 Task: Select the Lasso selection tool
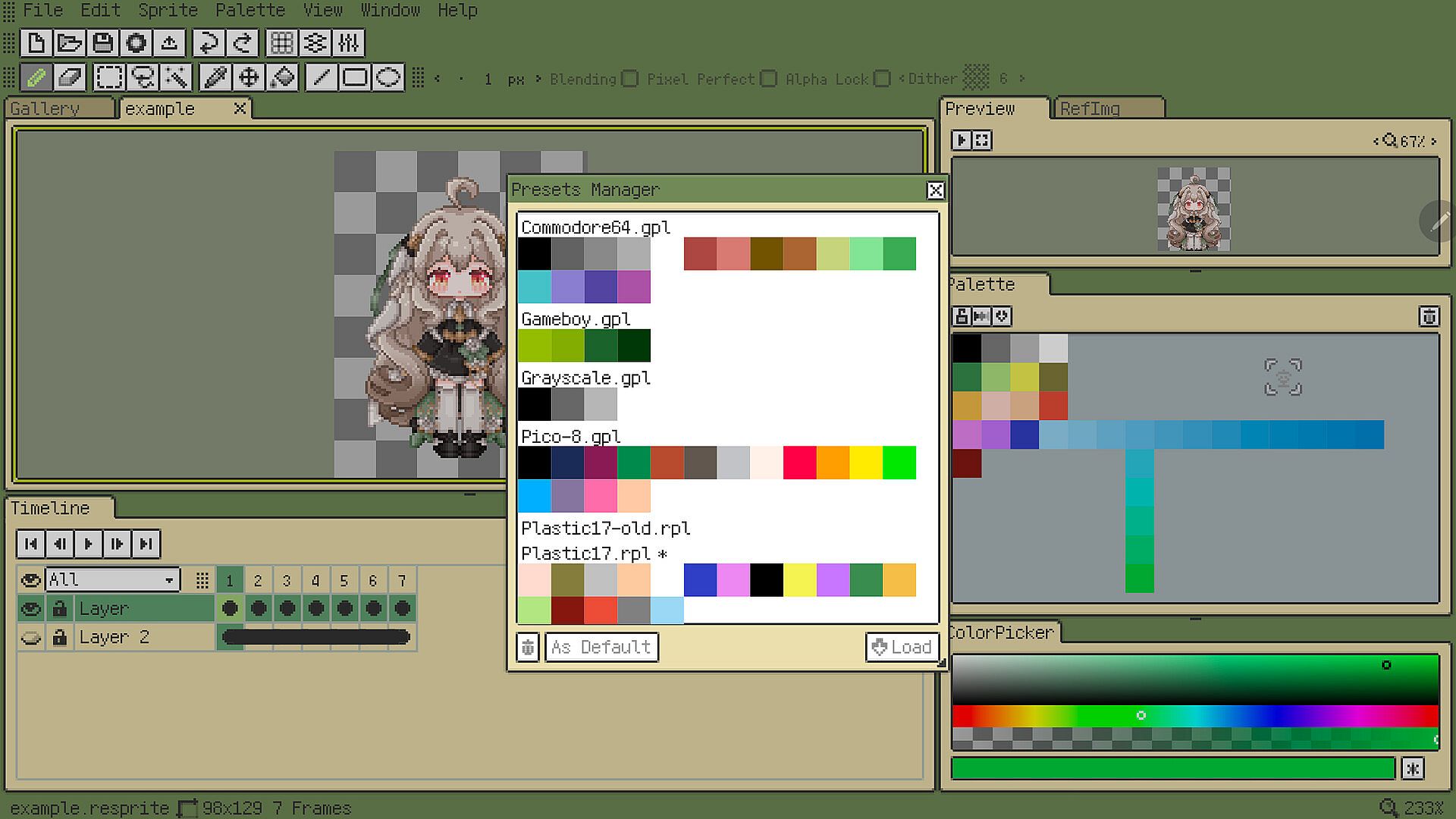point(143,77)
